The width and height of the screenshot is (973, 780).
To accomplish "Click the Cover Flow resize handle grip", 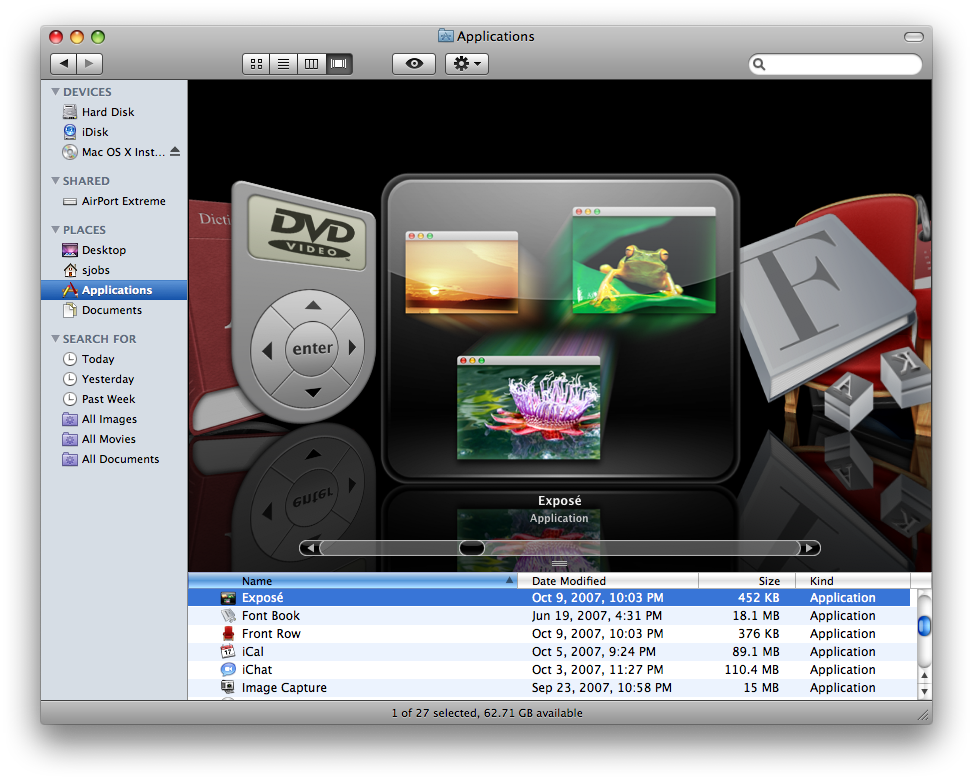I will [560, 563].
